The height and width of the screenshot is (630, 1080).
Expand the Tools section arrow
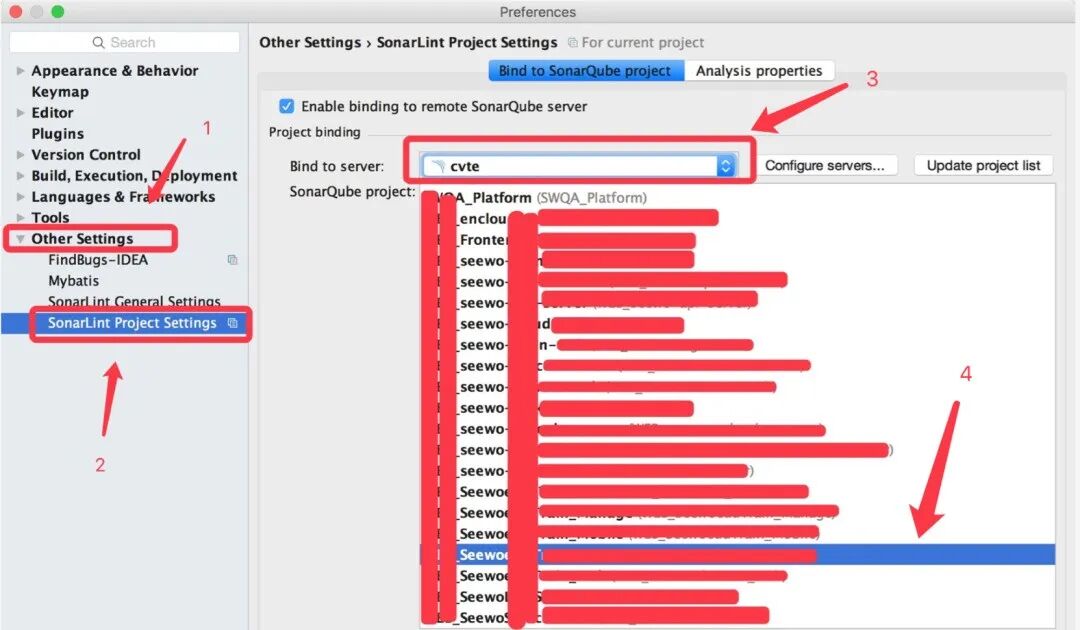point(20,218)
